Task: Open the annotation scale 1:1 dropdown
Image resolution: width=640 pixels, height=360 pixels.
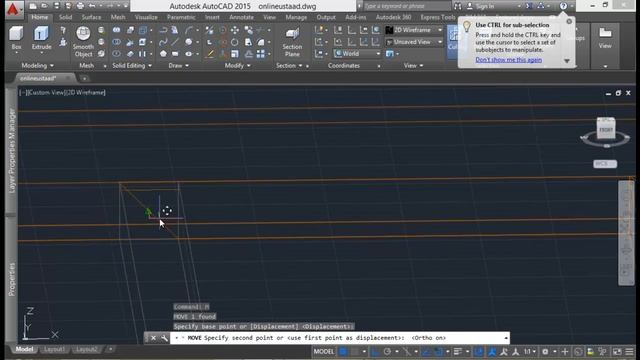Action: (x=530, y=351)
